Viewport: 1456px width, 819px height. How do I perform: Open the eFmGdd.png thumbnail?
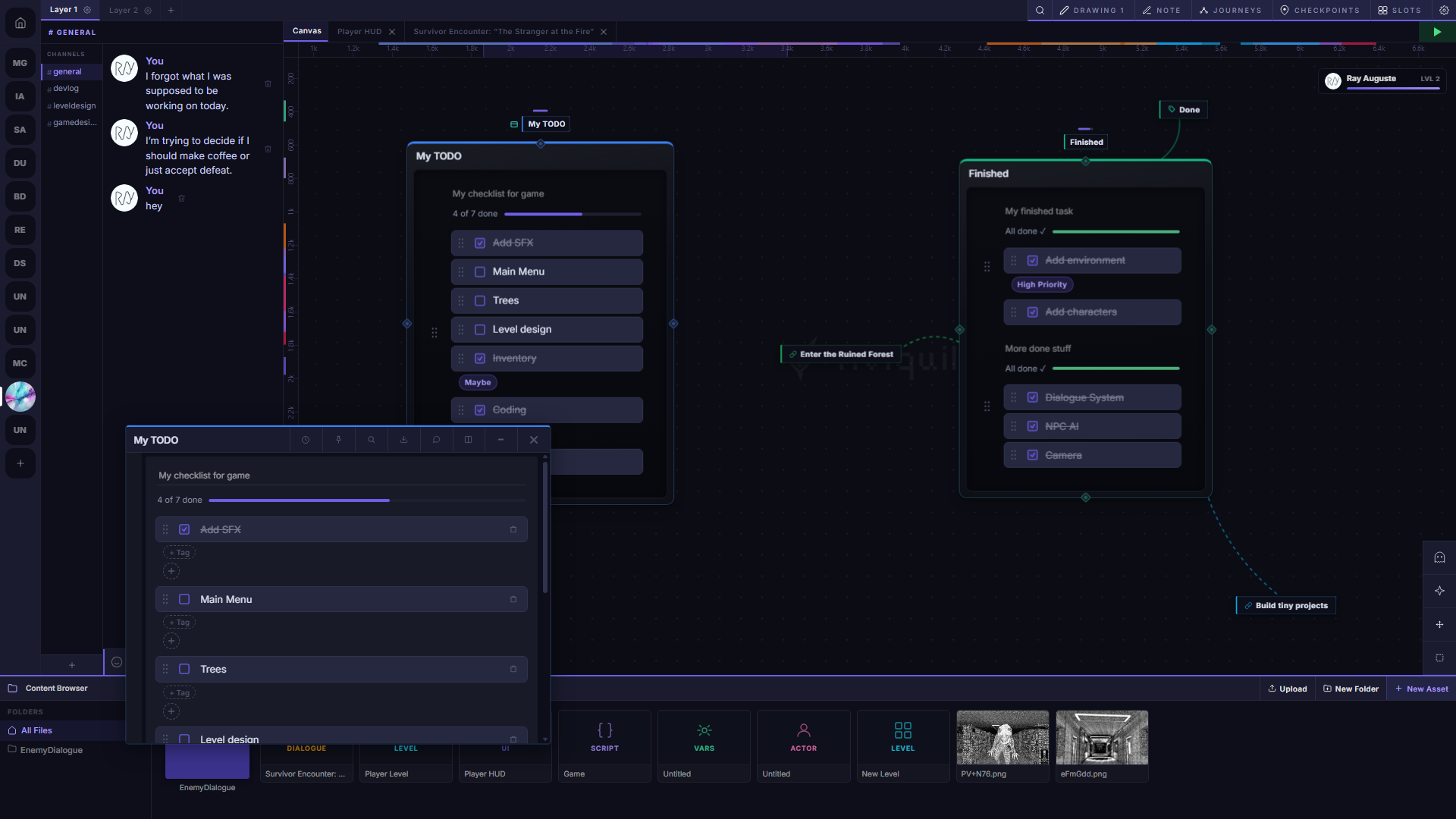(x=1102, y=738)
